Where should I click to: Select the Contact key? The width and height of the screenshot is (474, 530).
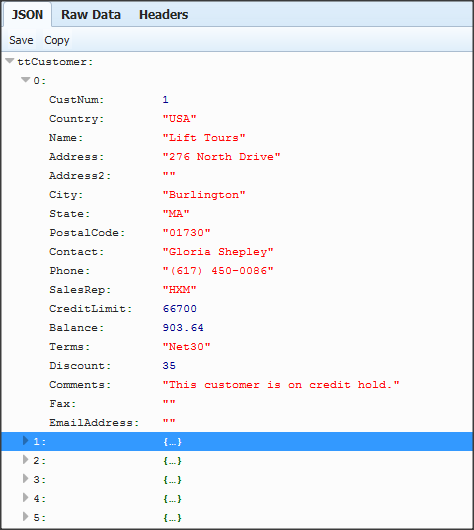[76, 252]
